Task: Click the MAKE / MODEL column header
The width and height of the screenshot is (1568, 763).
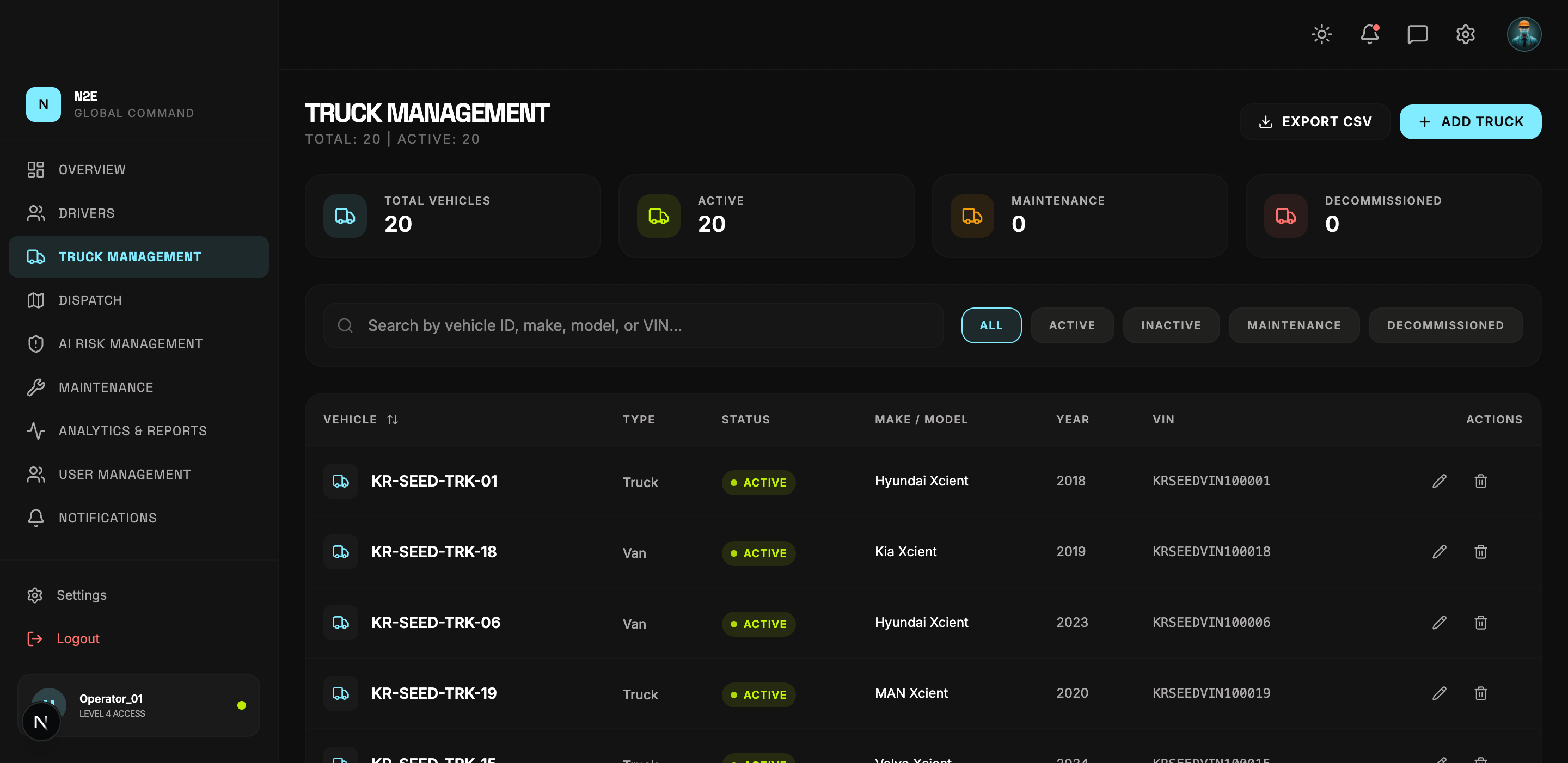Action: pyautogui.click(x=921, y=419)
